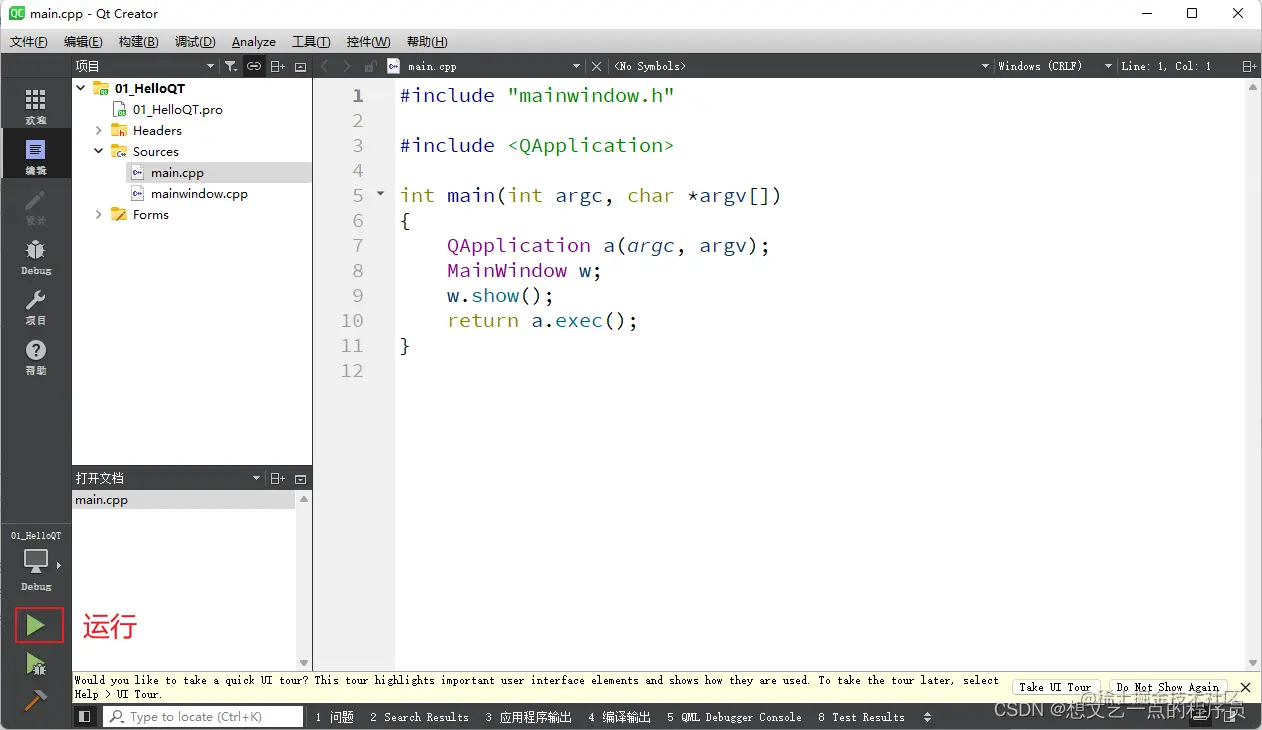Open the 帮助(H) menu

point(427,42)
